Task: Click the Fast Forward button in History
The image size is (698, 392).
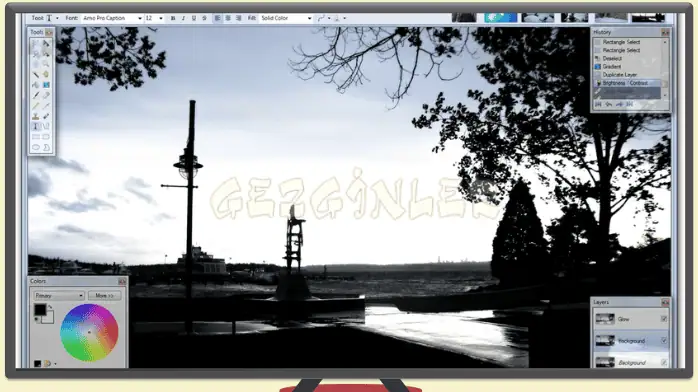Action: pos(629,104)
